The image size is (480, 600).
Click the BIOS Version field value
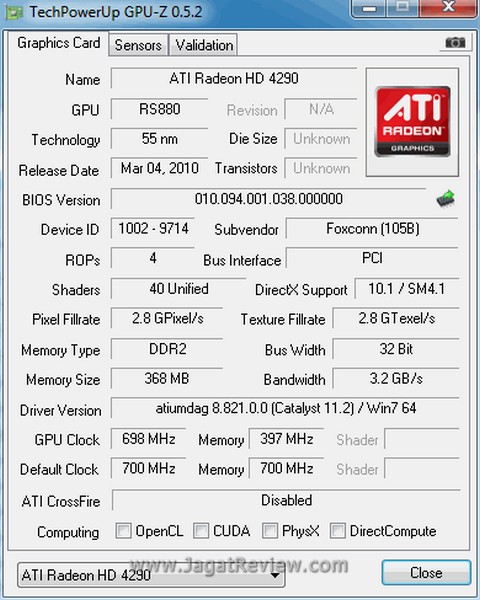268,199
